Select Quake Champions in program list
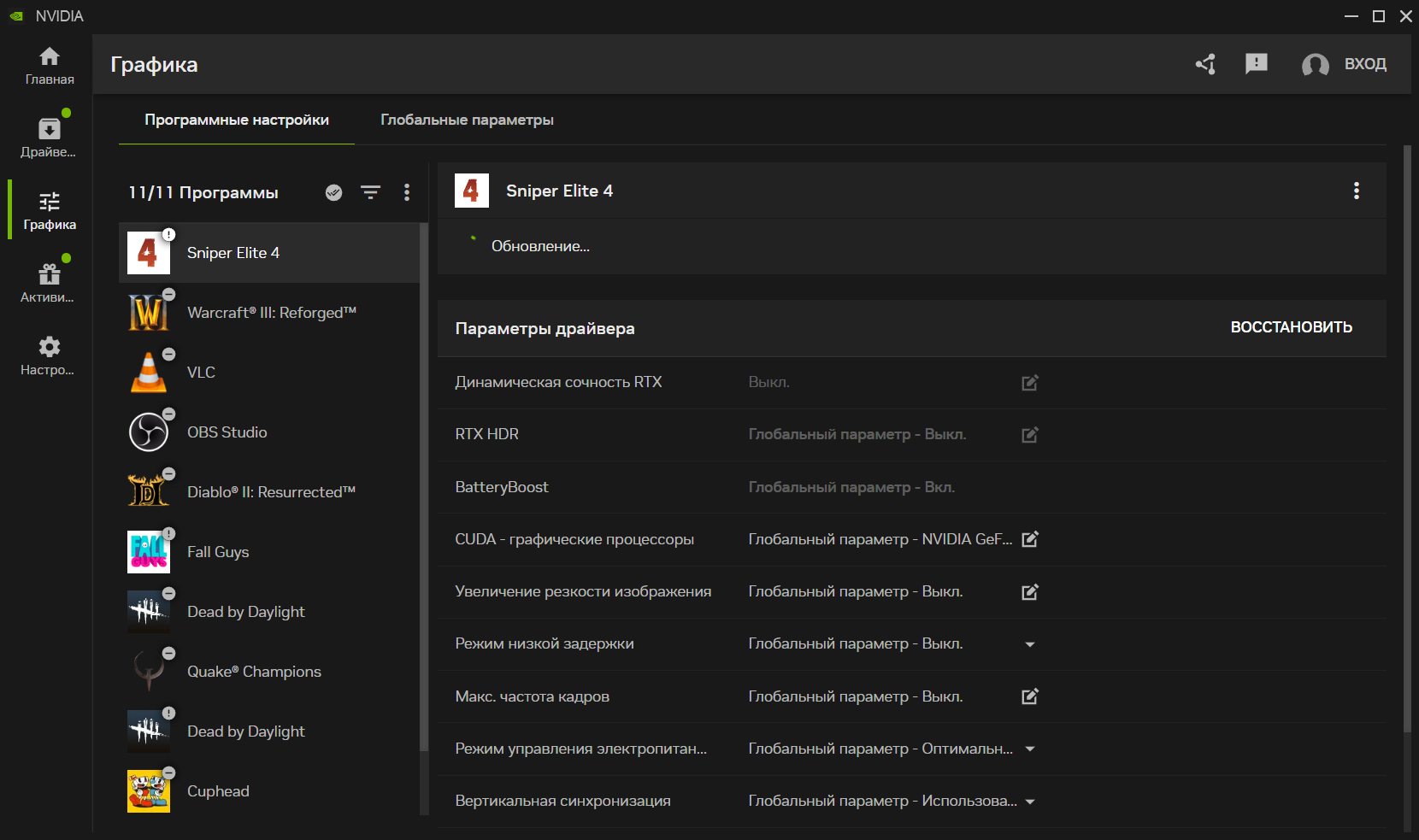 tap(269, 672)
